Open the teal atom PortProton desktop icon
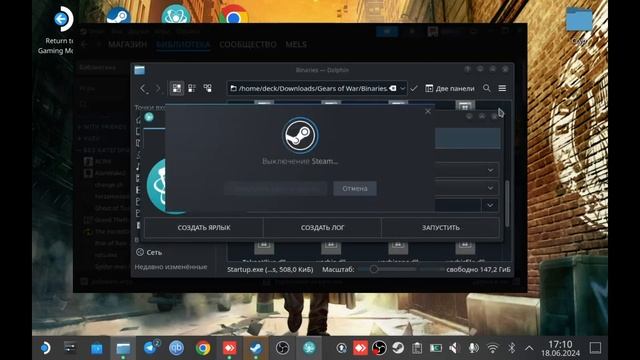Image resolution: width=640 pixels, height=360 pixels. pyautogui.click(x=176, y=14)
